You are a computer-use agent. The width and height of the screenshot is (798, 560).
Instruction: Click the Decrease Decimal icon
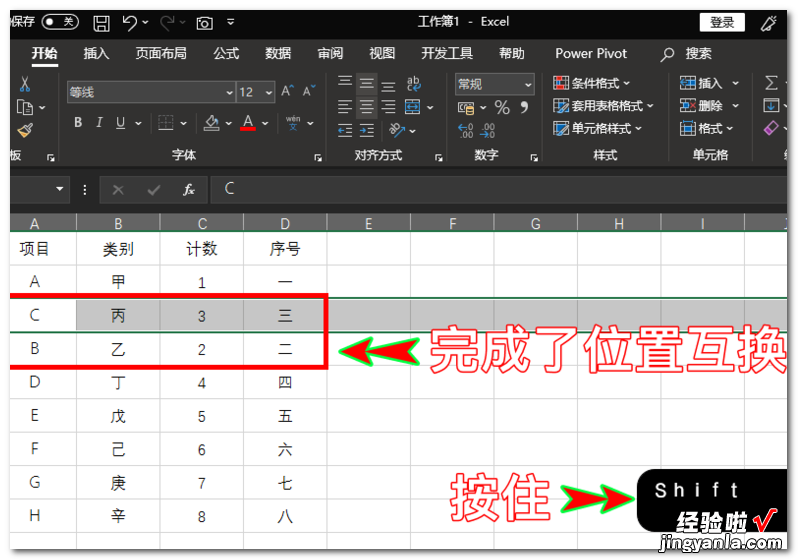[x=487, y=131]
